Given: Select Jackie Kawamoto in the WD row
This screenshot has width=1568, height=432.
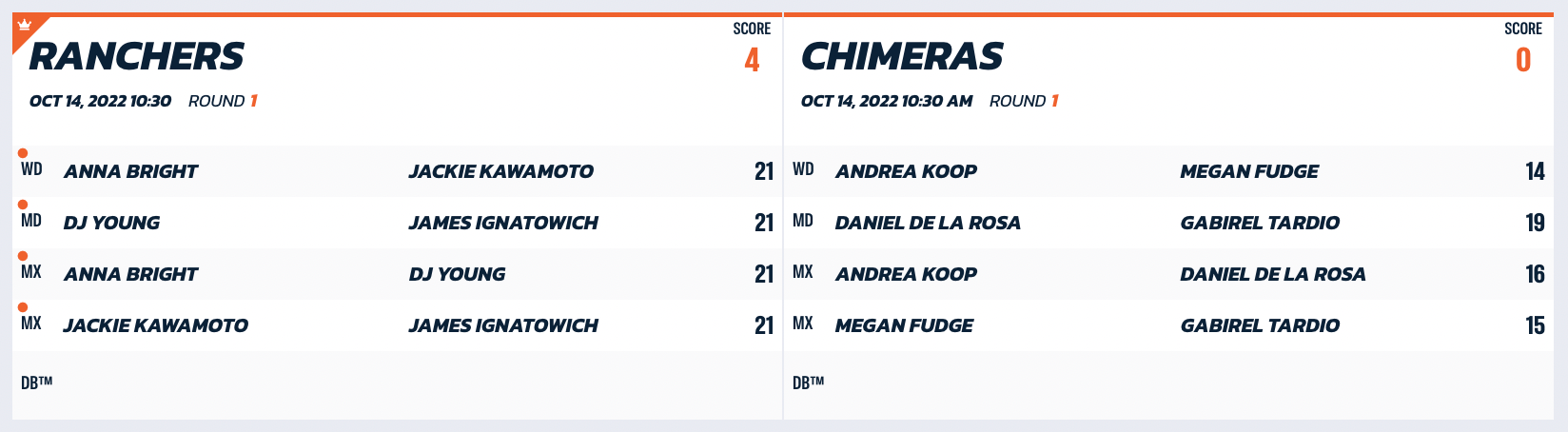Looking at the screenshot, I should pyautogui.click(x=500, y=171).
